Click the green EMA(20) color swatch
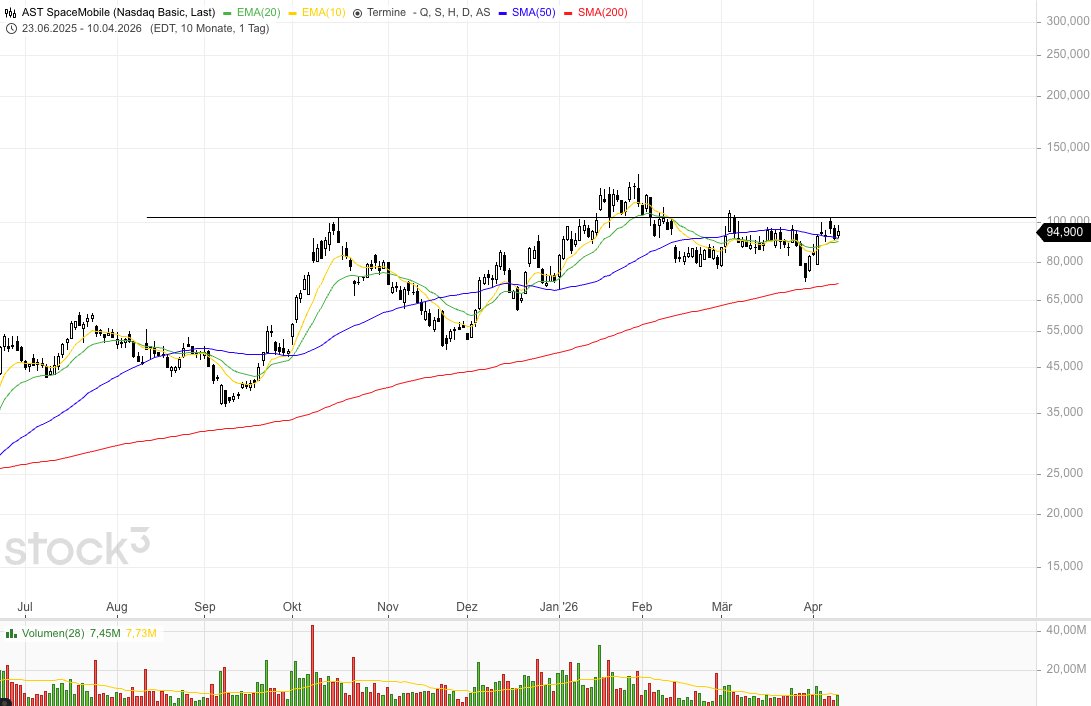This screenshot has height=706, width=1091. click(x=228, y=13)
